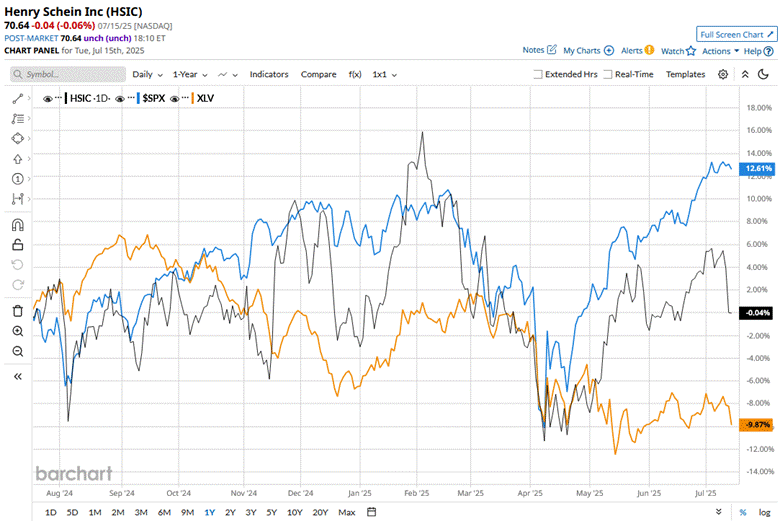
Task: Open the chart type line dropdown
Action: tap(228, 74)
